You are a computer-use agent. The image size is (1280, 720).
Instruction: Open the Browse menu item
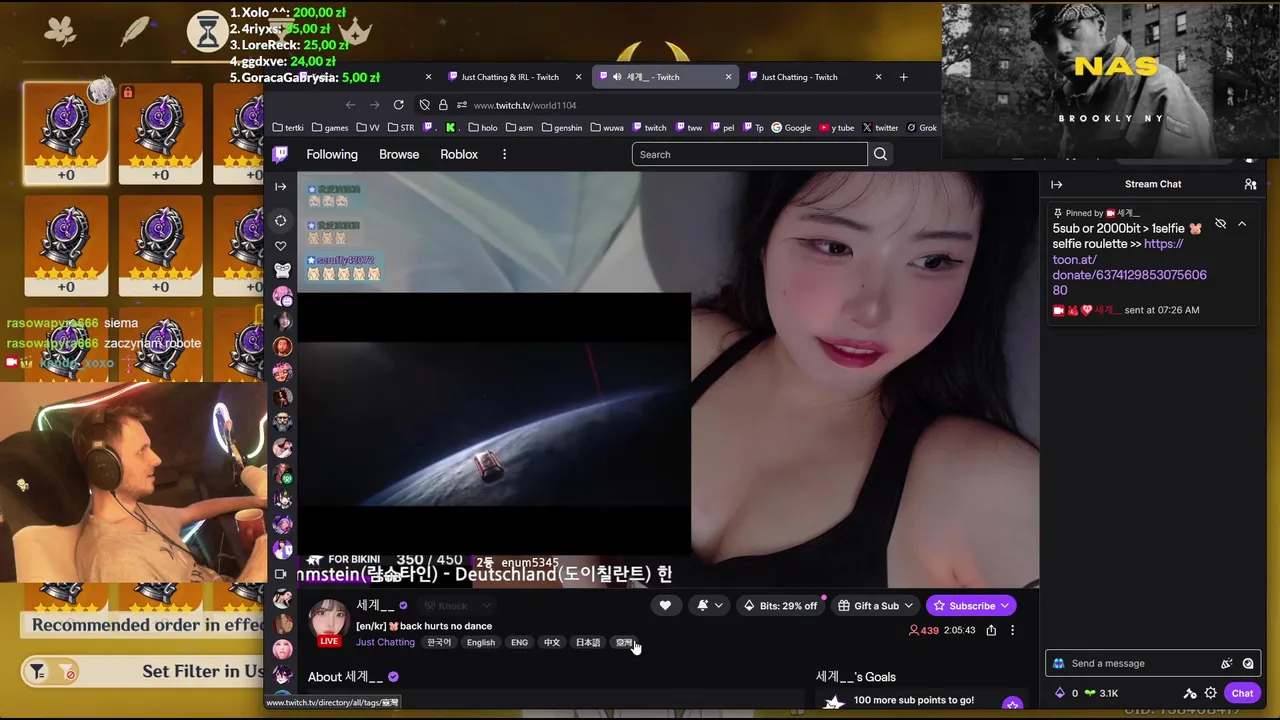(399, 154)
